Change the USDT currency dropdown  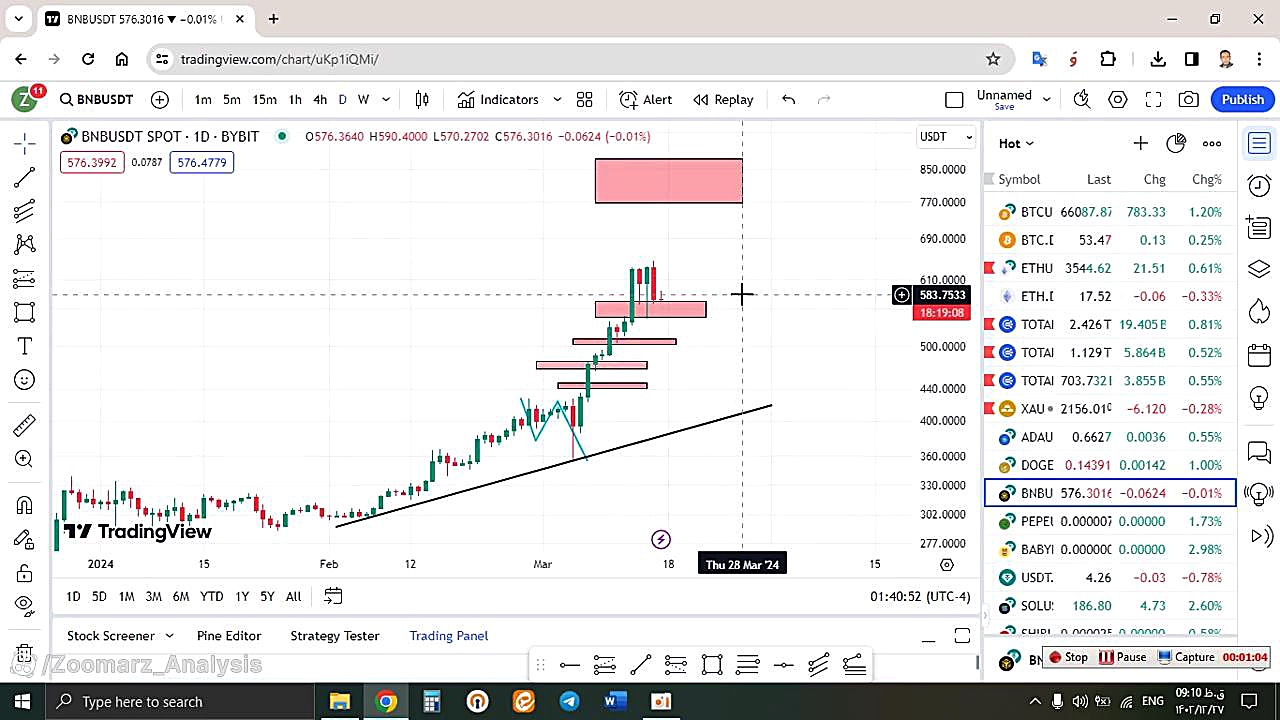click(946, 136)
